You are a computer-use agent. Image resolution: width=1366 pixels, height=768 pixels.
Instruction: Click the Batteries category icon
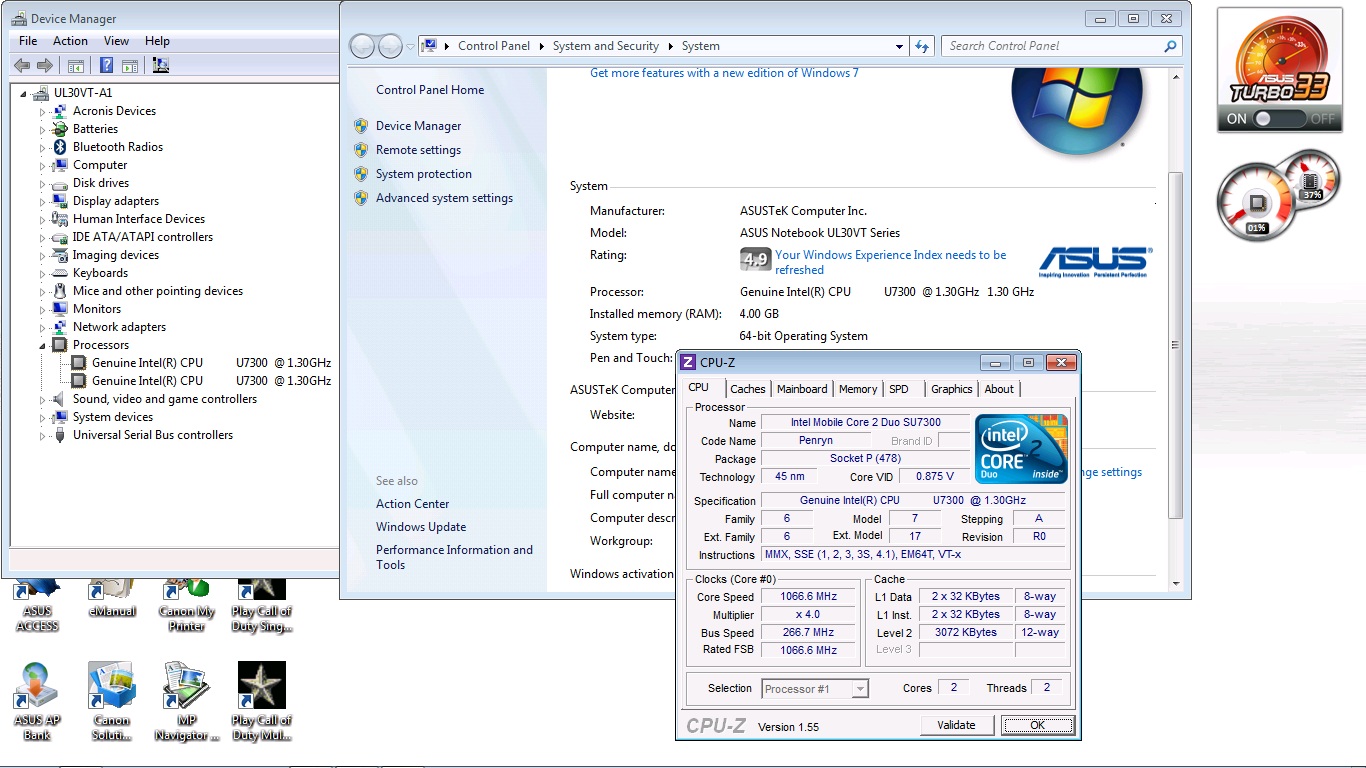(x=60, y=129)
